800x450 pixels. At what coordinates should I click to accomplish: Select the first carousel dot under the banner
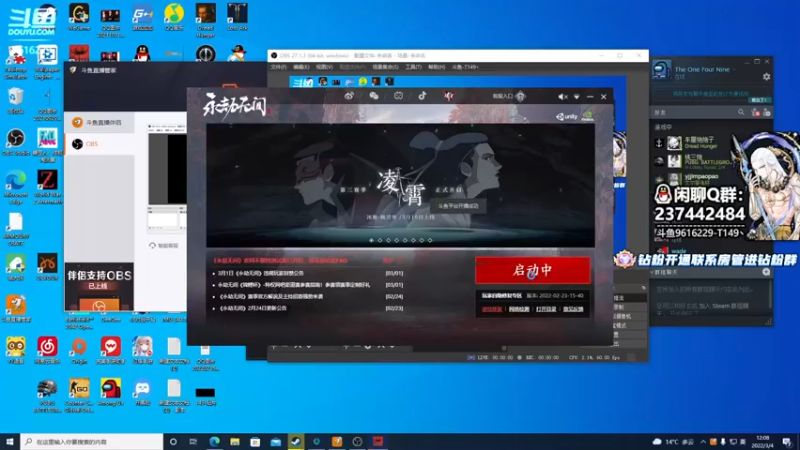371,240
